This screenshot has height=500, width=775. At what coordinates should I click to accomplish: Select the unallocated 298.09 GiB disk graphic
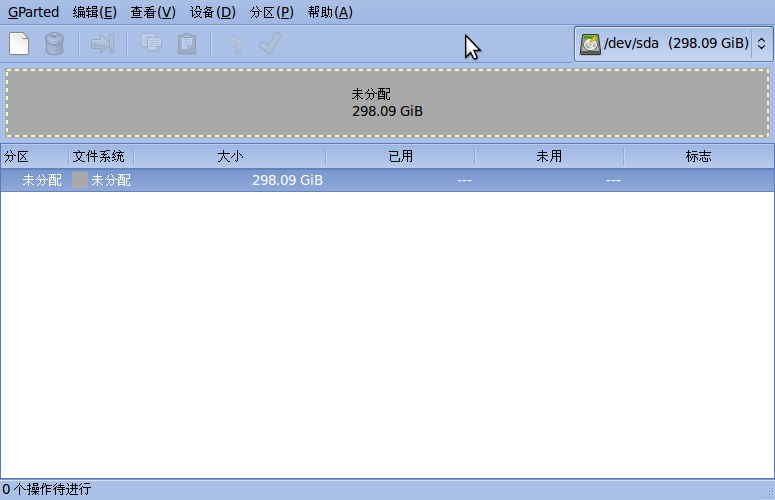388,103
